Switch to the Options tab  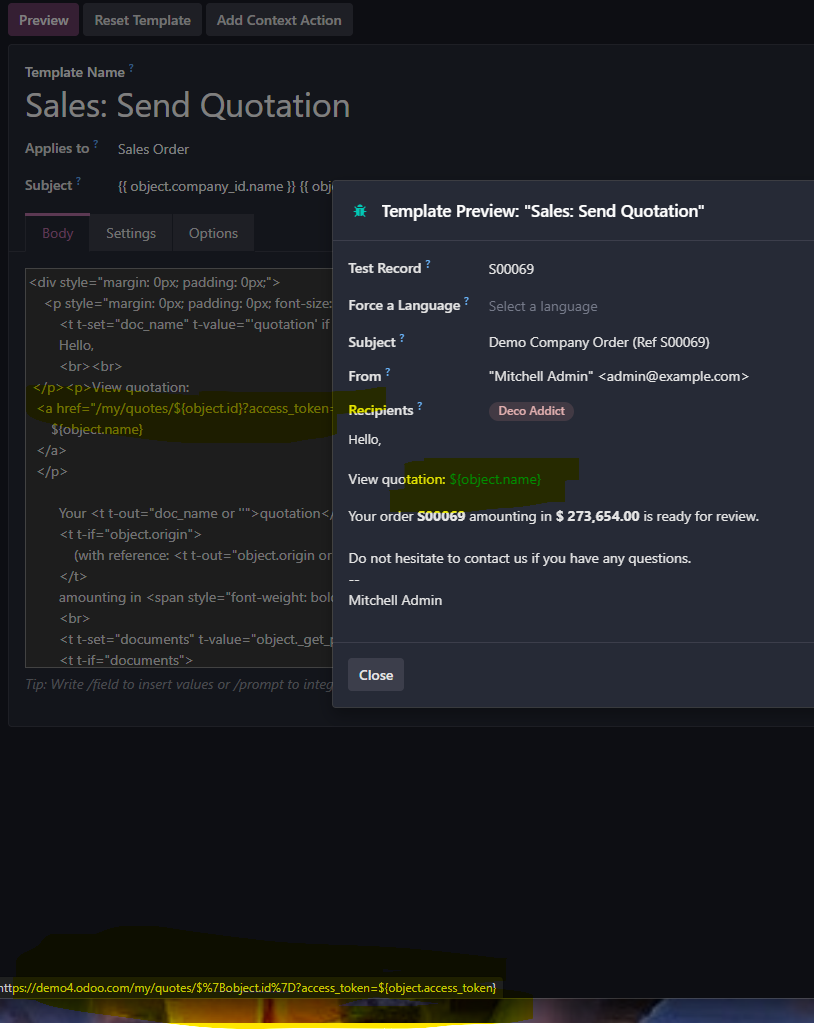tap(213, 233)
